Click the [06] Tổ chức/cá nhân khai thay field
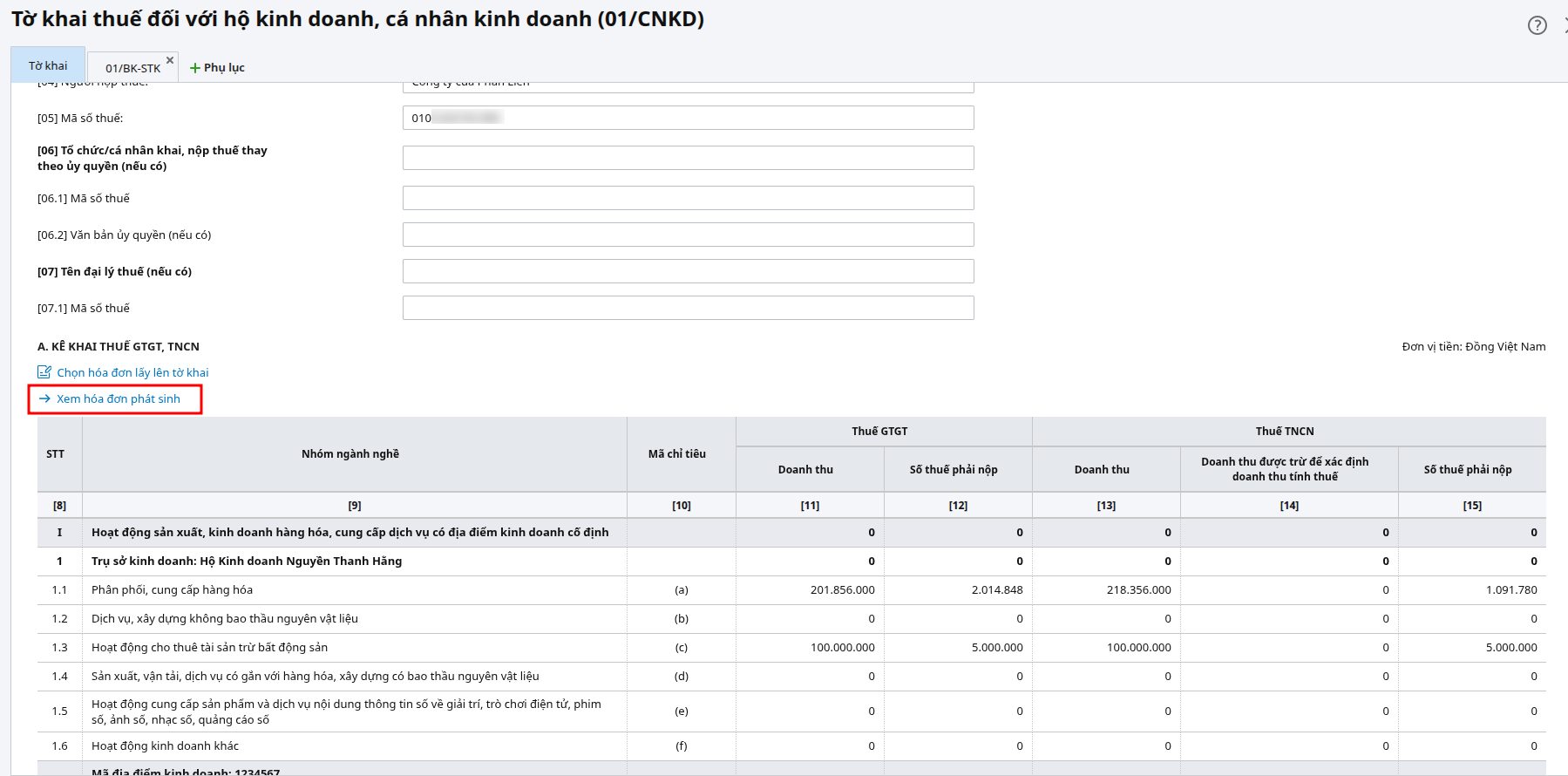This screenshot has width=1568, height=776. [688, 158]
